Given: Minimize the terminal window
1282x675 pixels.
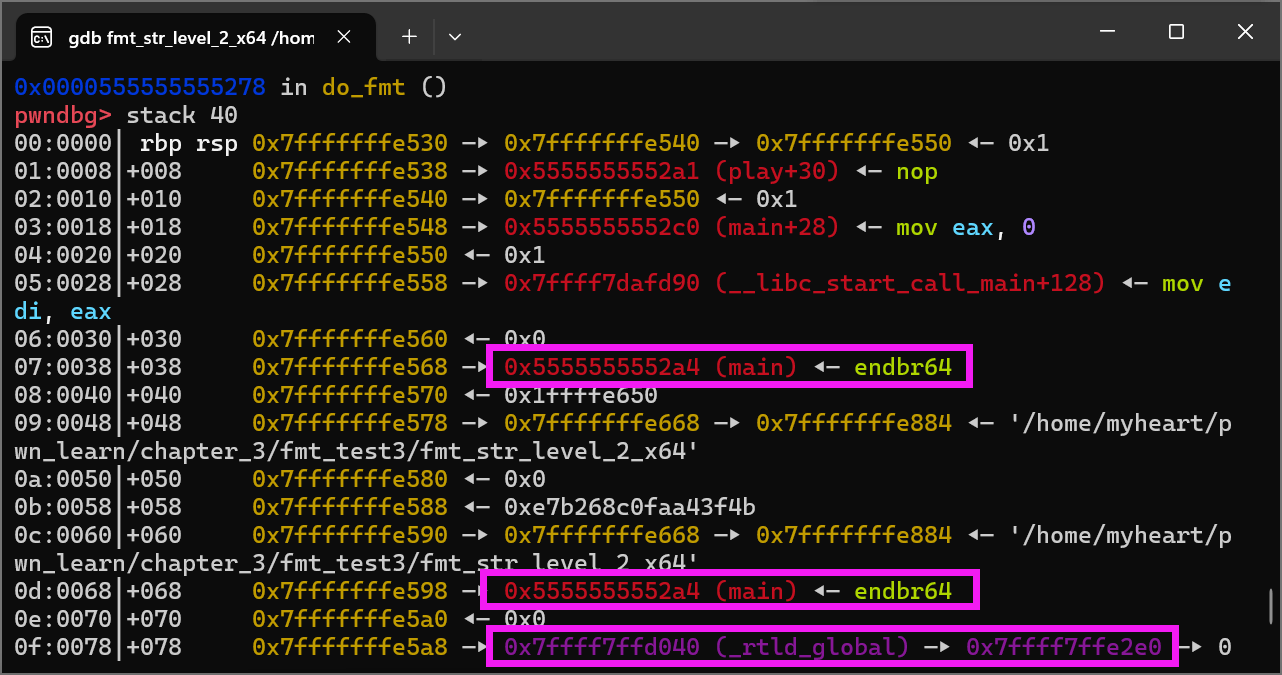Looking at the screenshot, I should 1107,32.
